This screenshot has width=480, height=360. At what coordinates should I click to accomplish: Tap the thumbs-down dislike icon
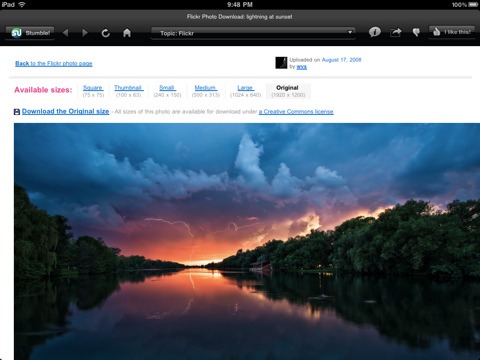[x=416, y=32]
